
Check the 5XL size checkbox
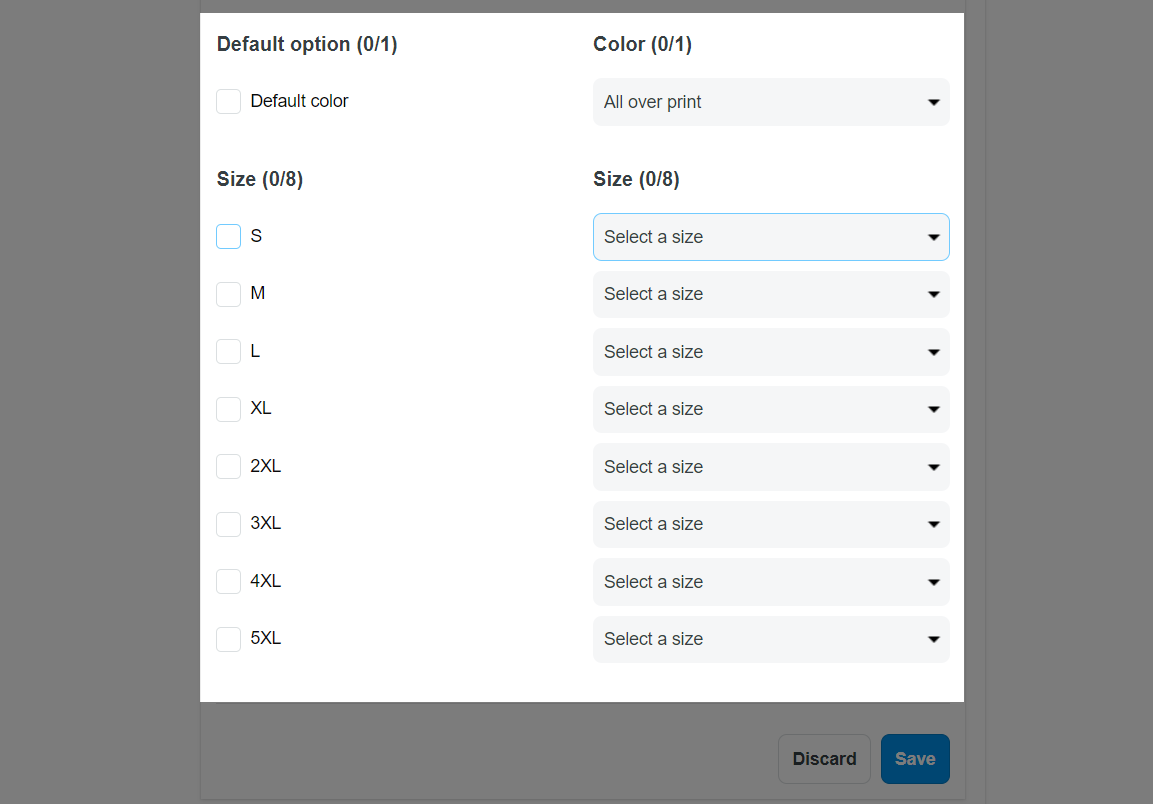pos(229,639)
